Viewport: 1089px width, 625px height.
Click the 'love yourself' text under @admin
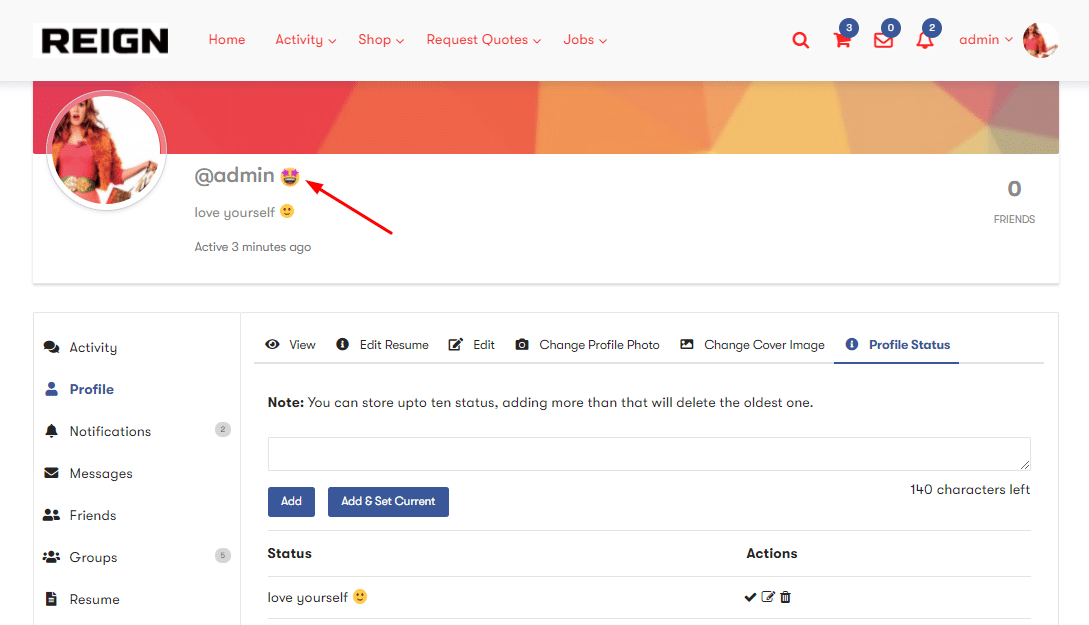235,212
